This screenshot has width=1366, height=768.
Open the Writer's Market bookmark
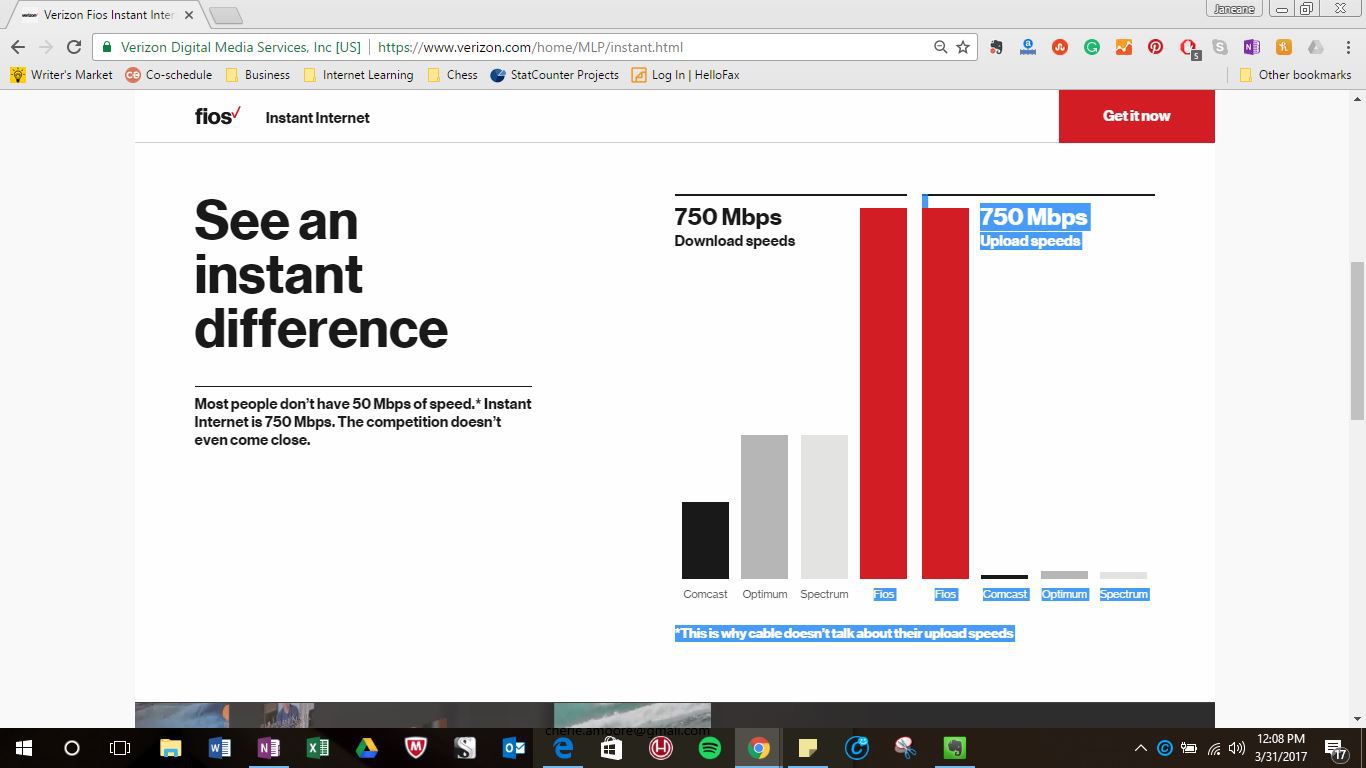[62, 75]
